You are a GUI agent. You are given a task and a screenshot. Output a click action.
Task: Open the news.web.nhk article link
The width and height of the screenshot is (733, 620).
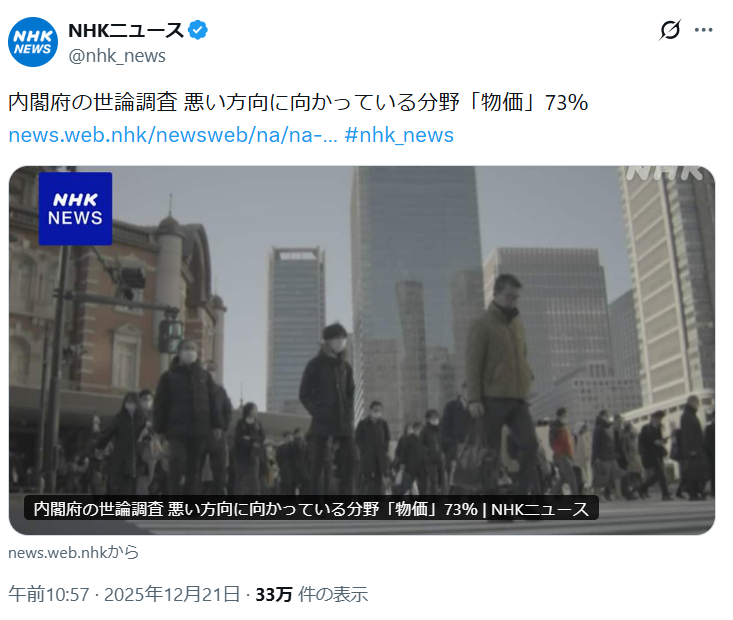click(x=173, y=135)
